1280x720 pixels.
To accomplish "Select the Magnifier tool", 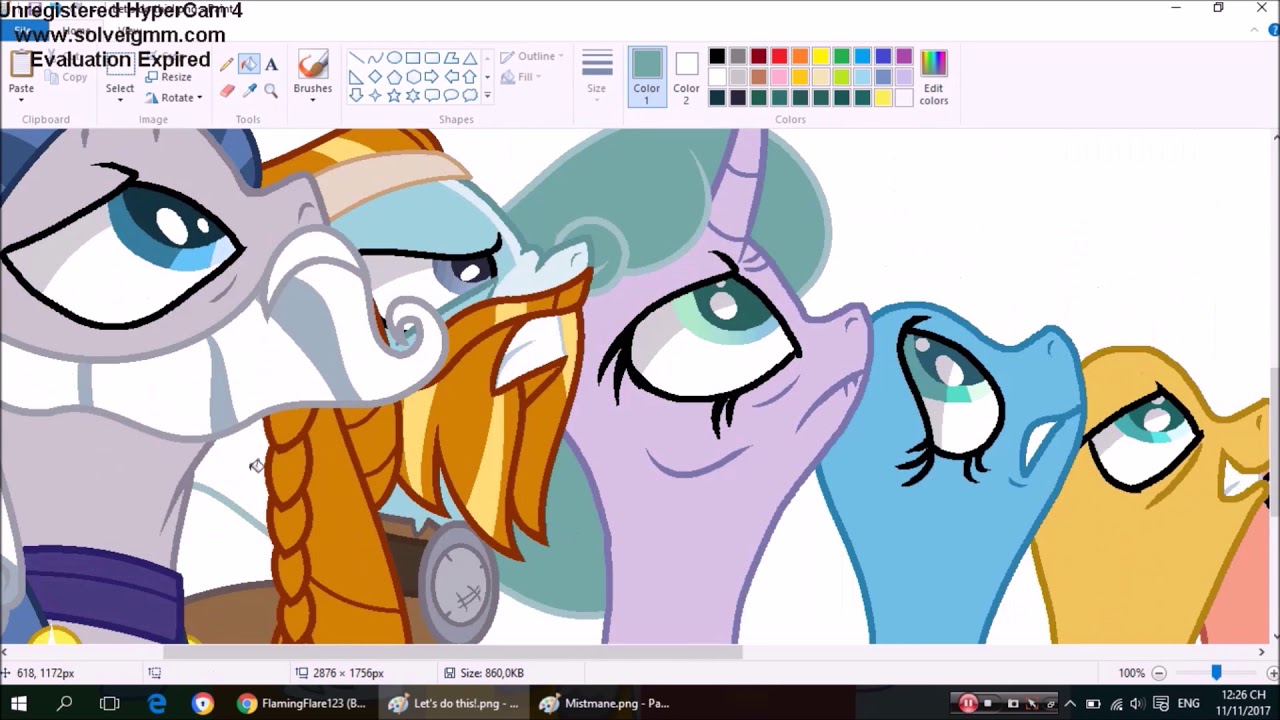I will (x=271, y=91).
